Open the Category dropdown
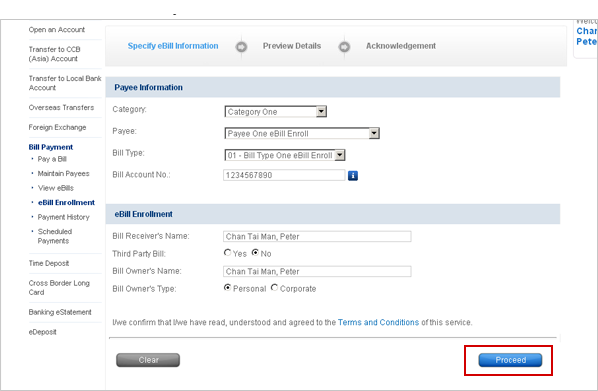 point(276,111)
